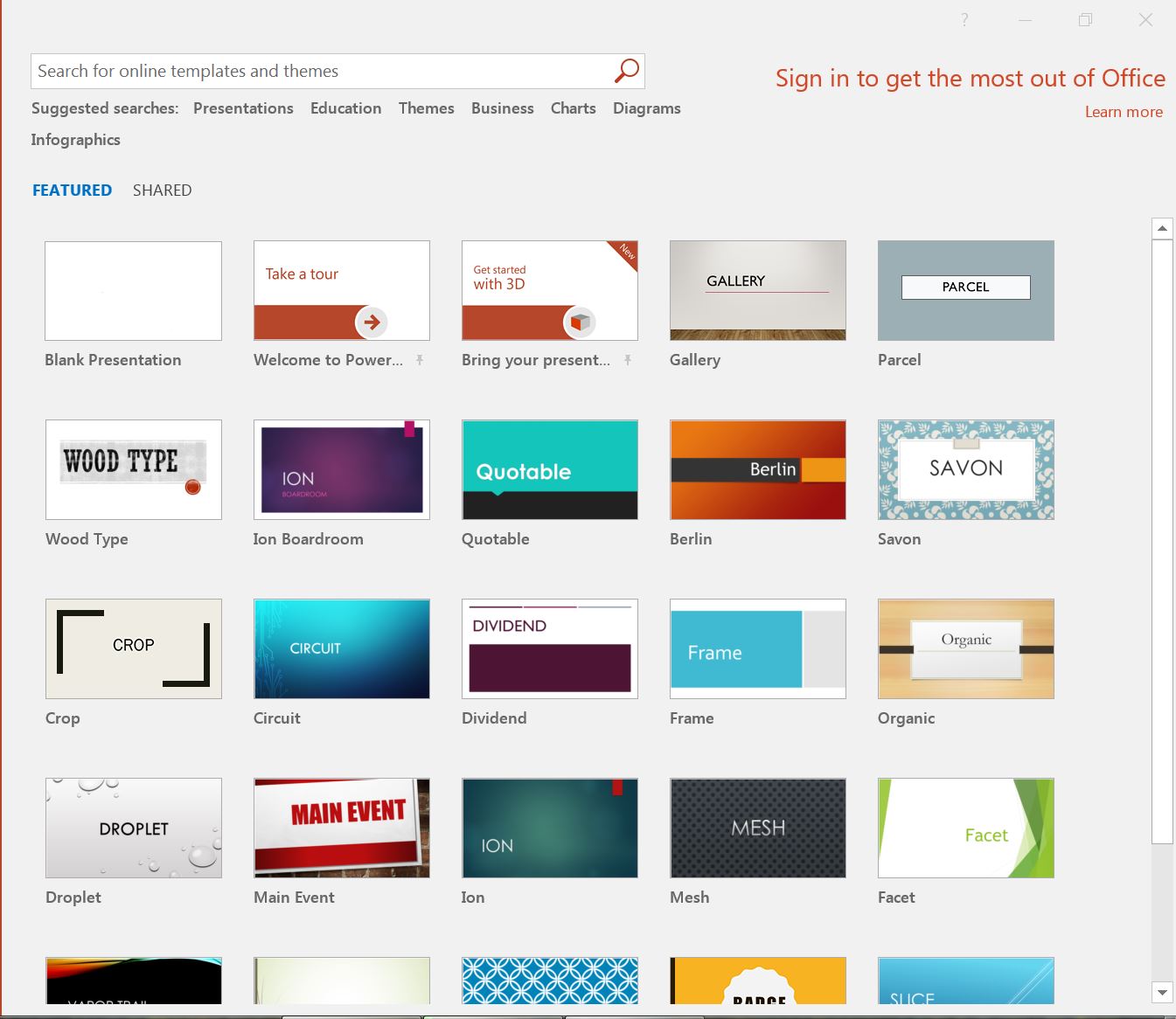Click the Wood Type caption text

click(x=87, y=539)
